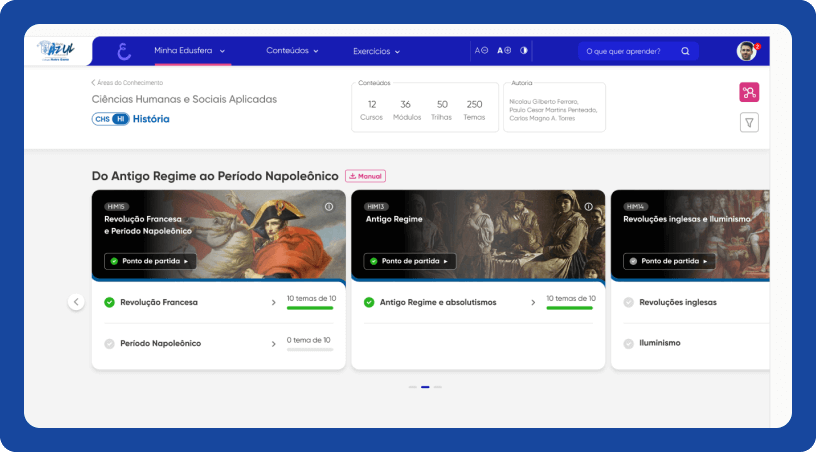Show info for Revolução Francesa card

pos(329,207)
